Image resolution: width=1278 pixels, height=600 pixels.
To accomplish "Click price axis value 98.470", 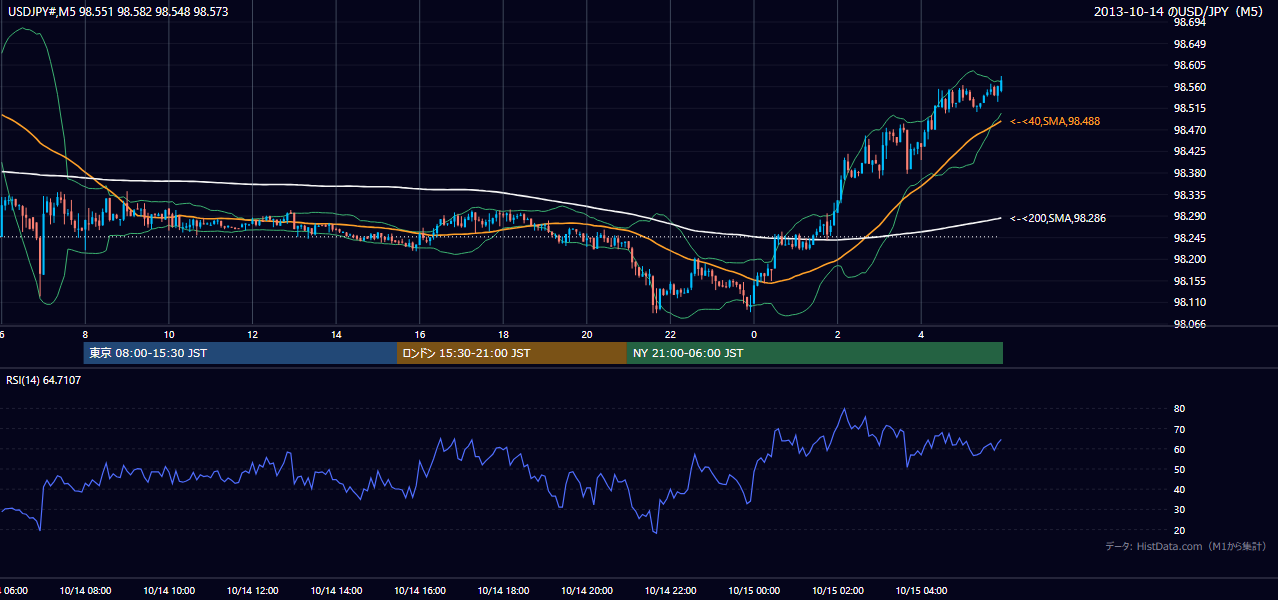I will coord(1189,130).
